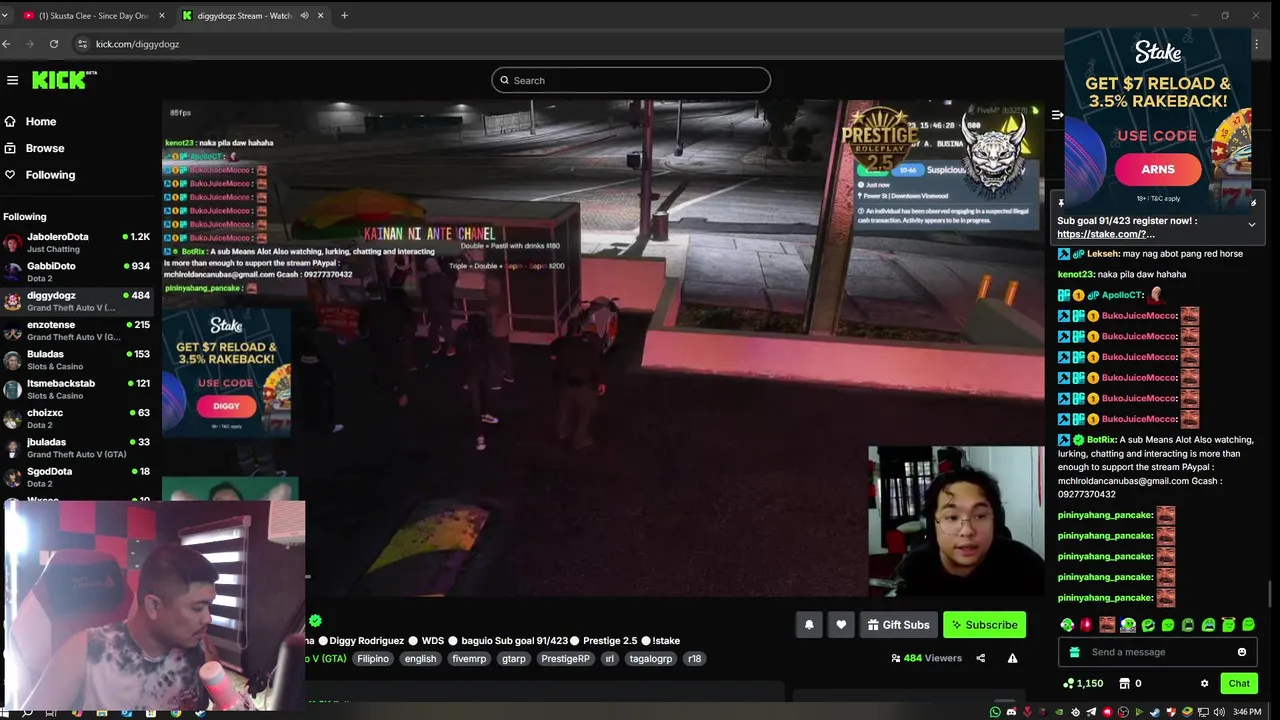The width and height of the screenshot is (1280, 720).
Task: Select the PrestigeRP tag
Action: [565, 659]
